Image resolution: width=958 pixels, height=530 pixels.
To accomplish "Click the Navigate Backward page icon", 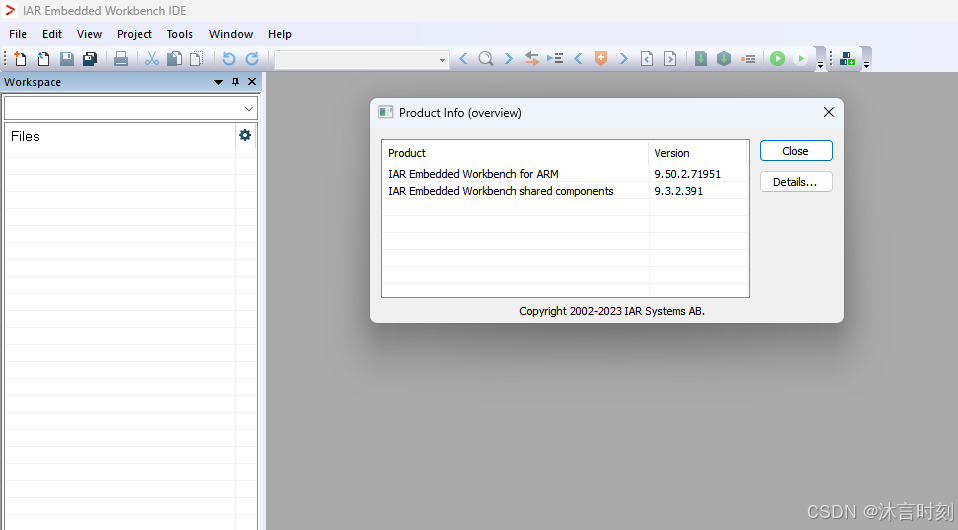I will pyautogui.click(x=647, y=59).
